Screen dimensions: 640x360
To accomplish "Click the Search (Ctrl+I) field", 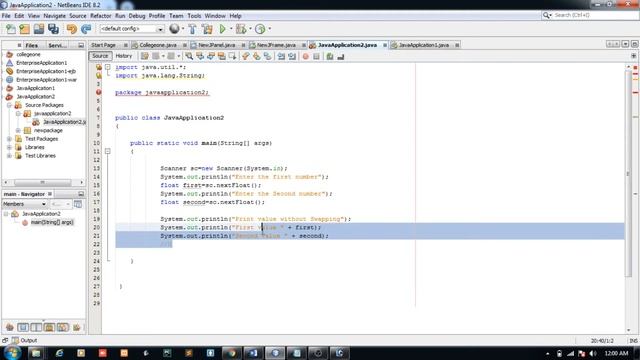I will click(590, 15).
